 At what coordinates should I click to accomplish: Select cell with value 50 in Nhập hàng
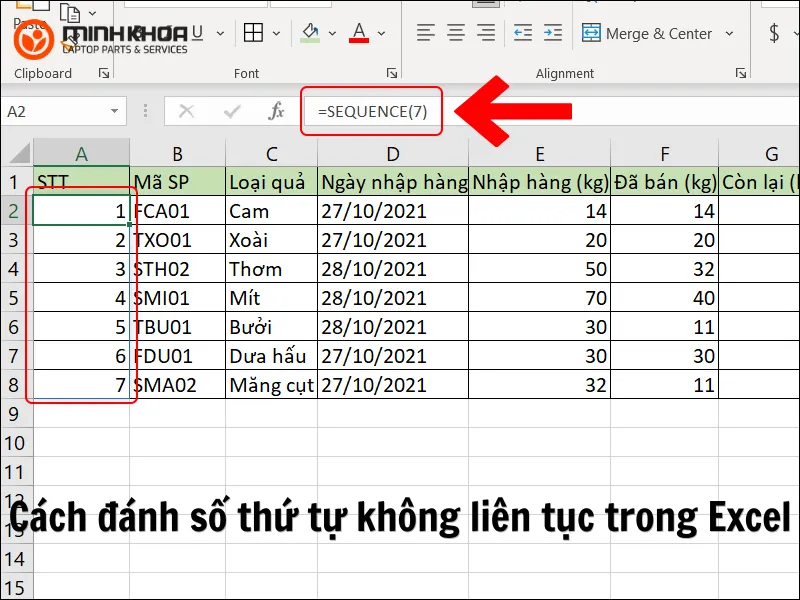click(540, 269)
